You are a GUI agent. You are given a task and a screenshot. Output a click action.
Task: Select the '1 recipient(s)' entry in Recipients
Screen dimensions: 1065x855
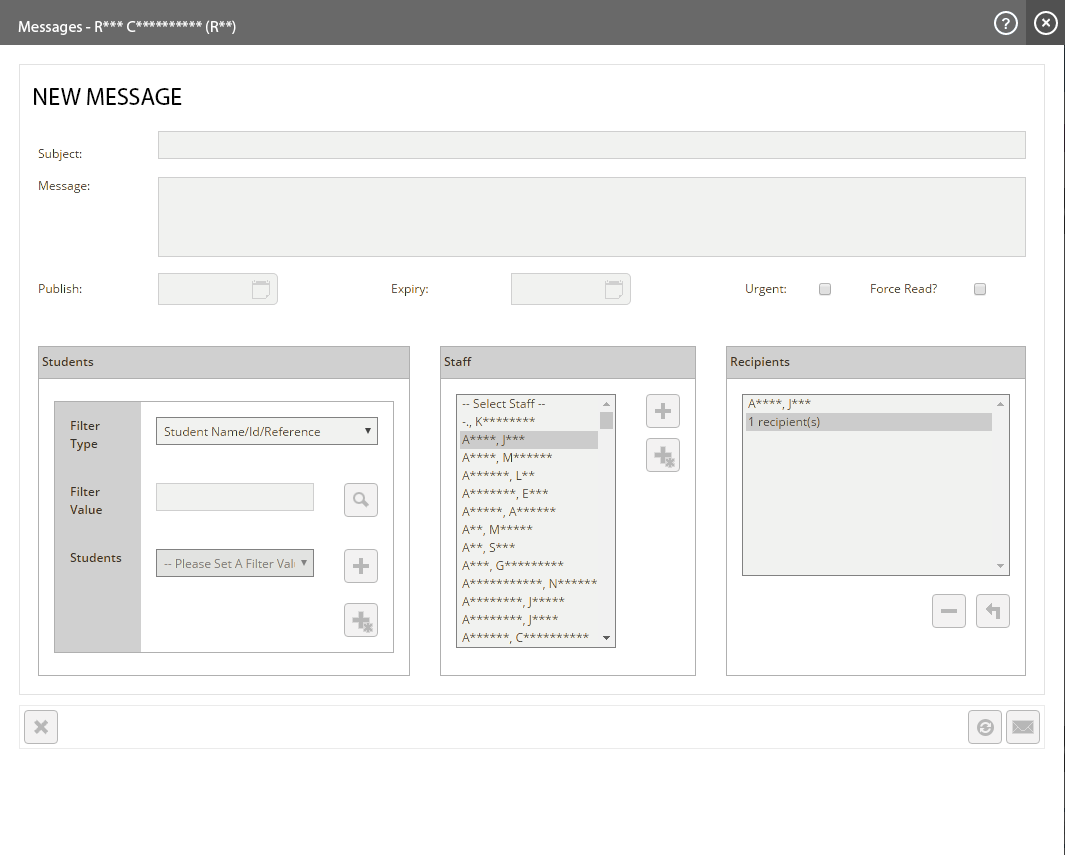pos(868,422)
